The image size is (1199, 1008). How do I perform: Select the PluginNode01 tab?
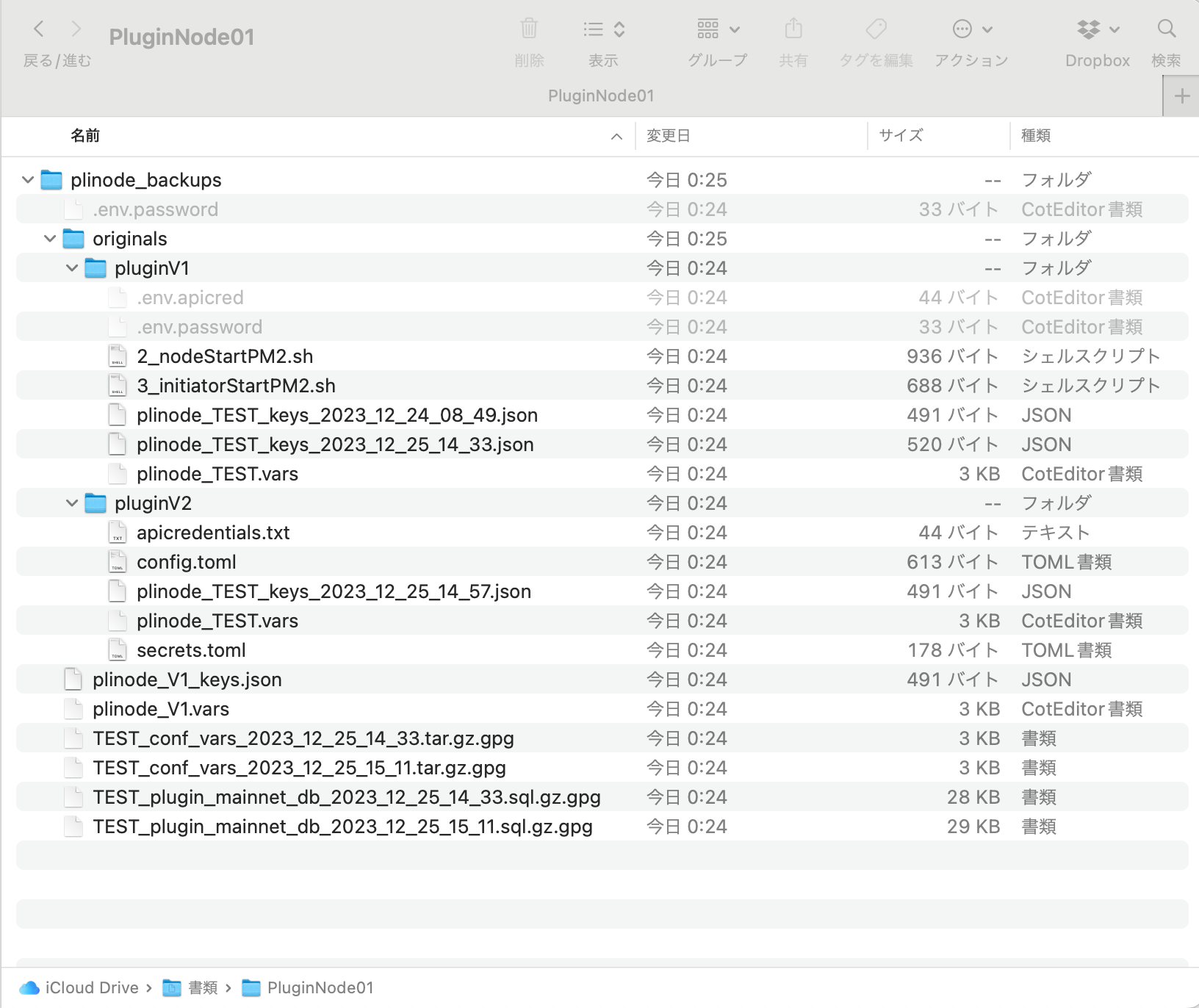pos(602,95)
